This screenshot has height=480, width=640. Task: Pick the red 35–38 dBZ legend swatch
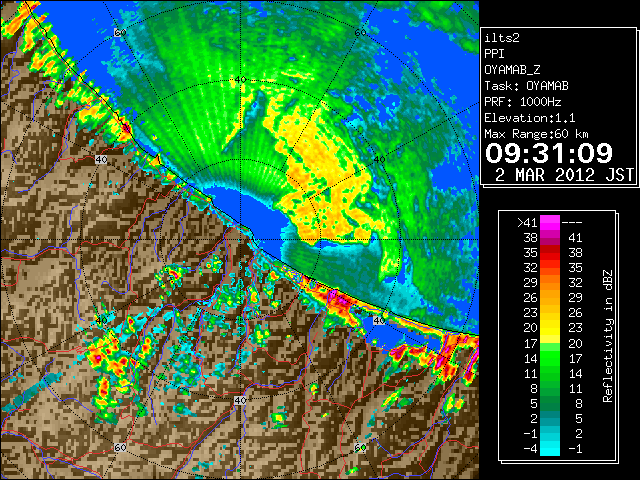(550, 253)
